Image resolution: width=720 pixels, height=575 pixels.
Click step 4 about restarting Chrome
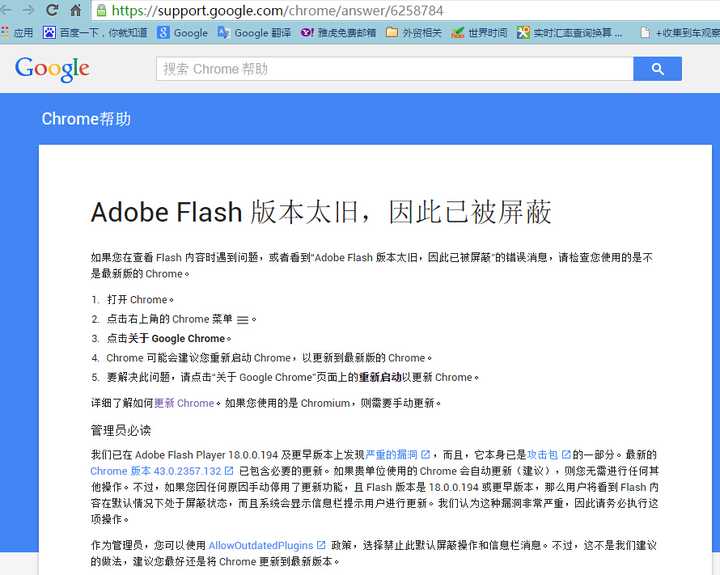(x=269, y=358)
